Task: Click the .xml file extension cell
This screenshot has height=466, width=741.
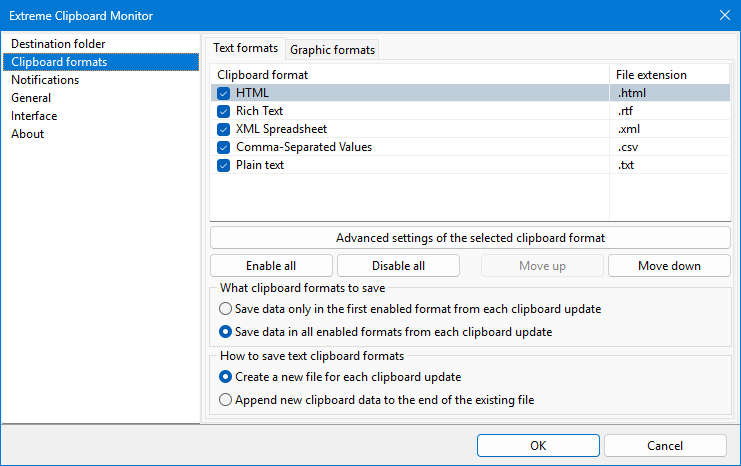Action: (x=669, y=129)
